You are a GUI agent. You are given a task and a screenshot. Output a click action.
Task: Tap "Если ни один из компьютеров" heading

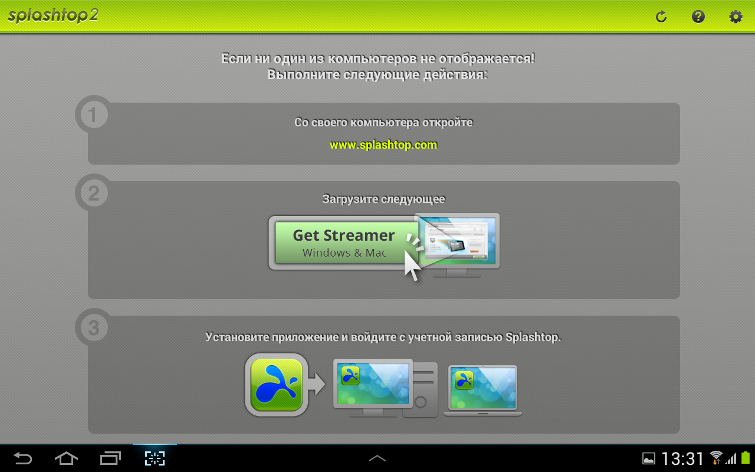click(378, 58)
